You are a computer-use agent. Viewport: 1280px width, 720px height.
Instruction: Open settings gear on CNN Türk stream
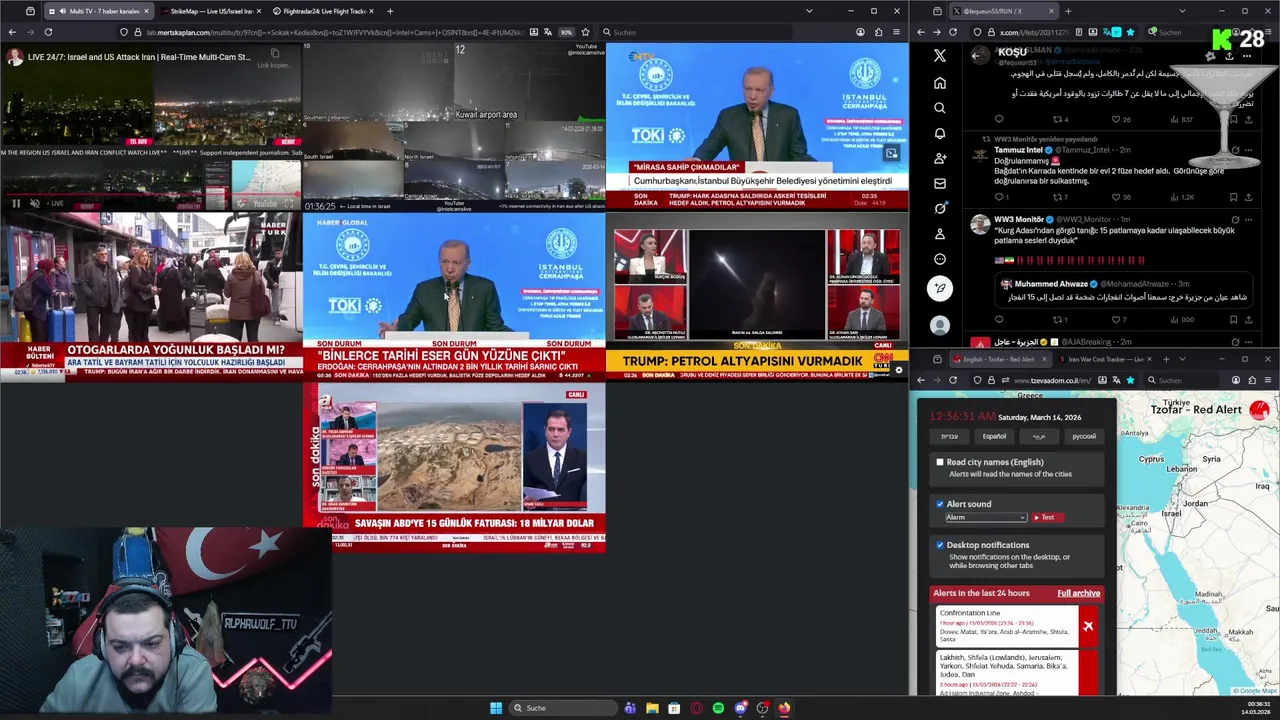(x=898, y=370)
